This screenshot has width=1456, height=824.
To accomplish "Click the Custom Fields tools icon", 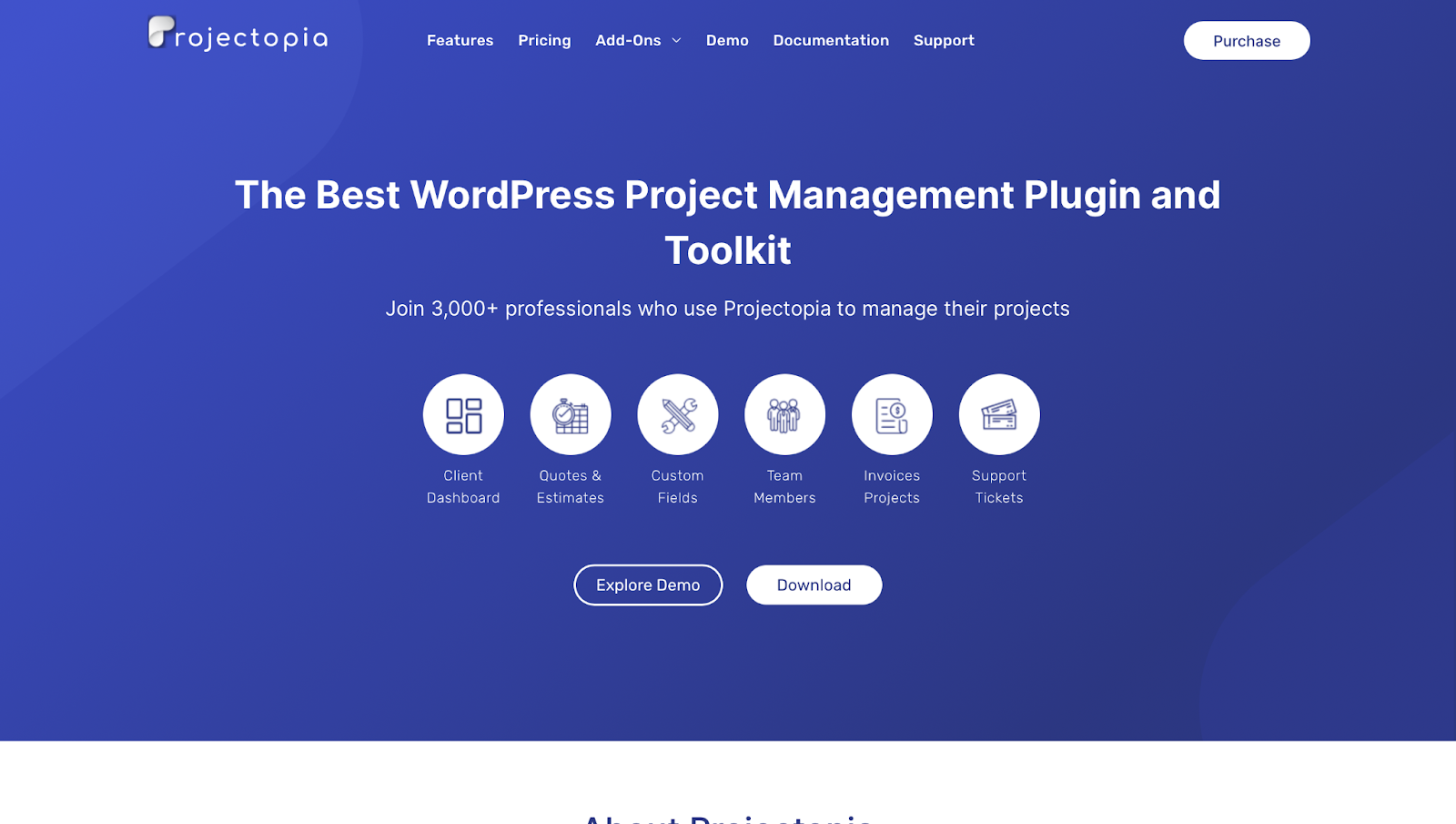I will click(678, 414).
